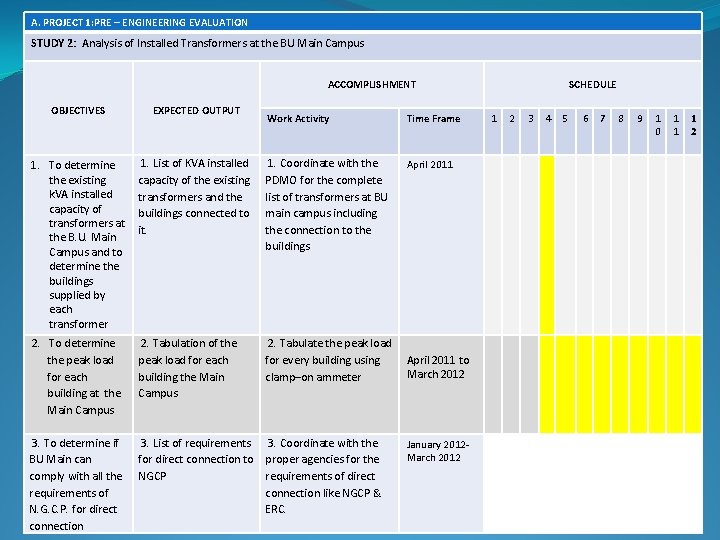Click the 'April 2011' time frame cell
Screen dimensions: 720x540
[441, 244]
